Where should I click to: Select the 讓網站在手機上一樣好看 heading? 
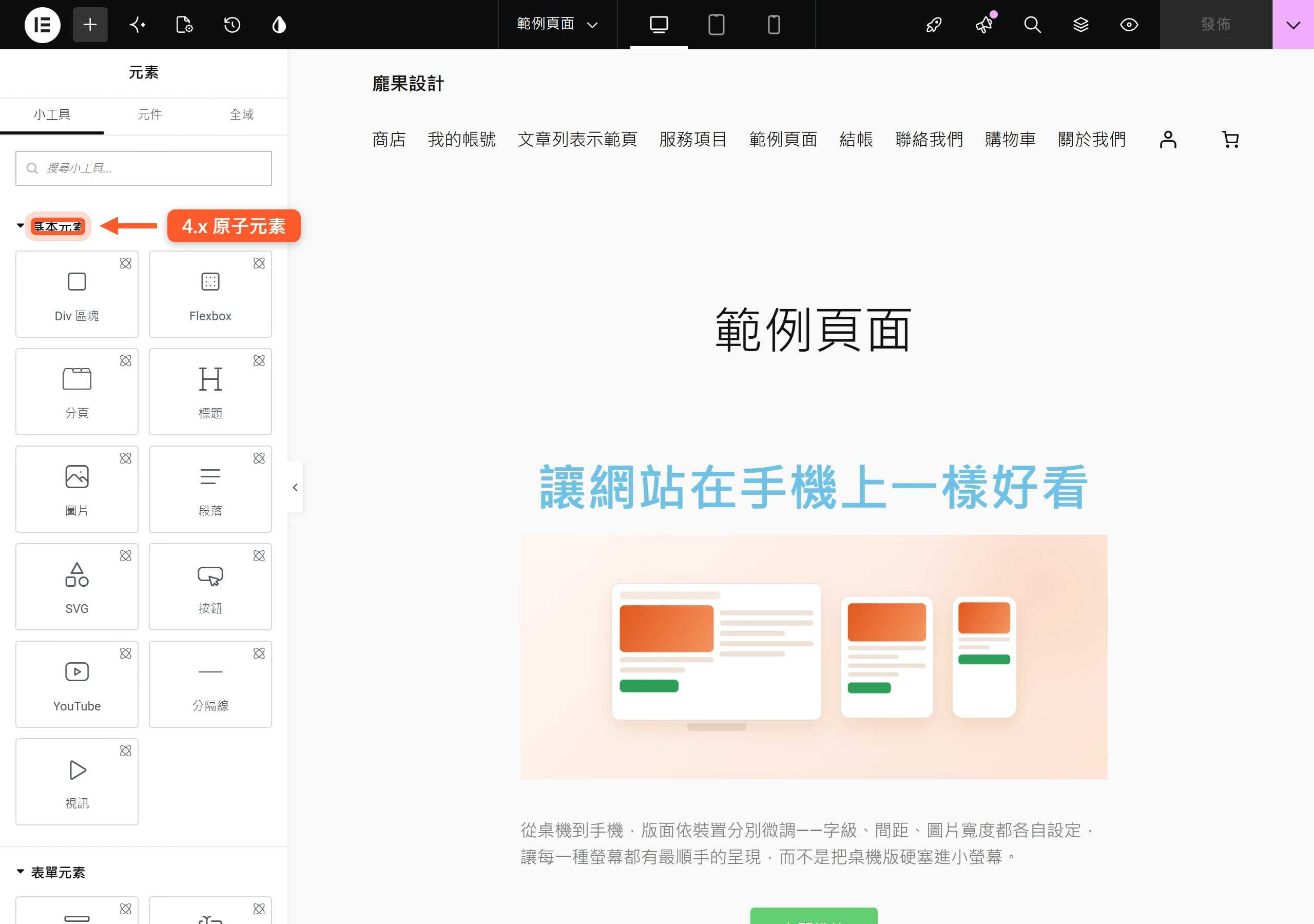(813, 487)
